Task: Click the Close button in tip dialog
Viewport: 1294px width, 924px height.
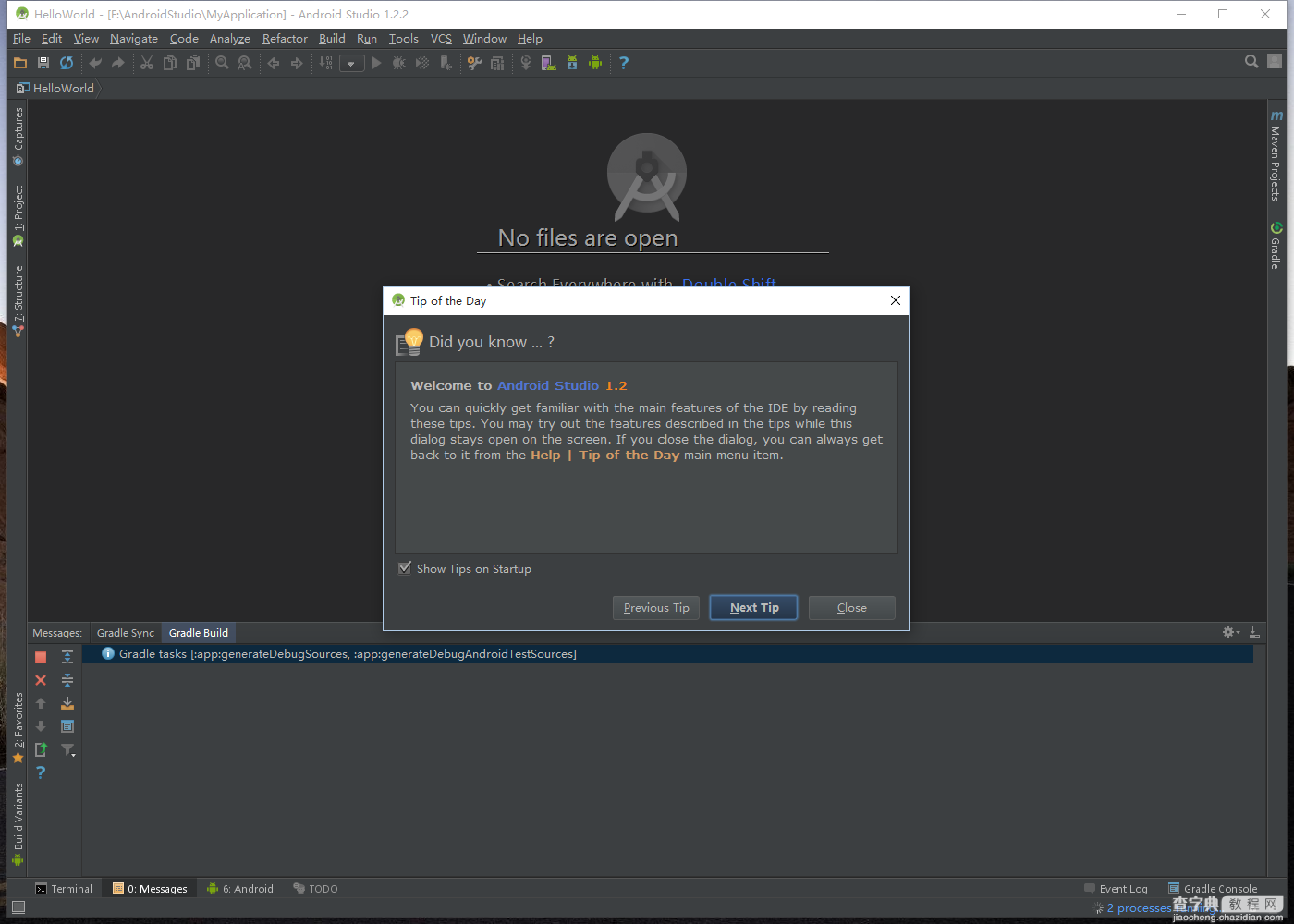Action: pos(852,607)
